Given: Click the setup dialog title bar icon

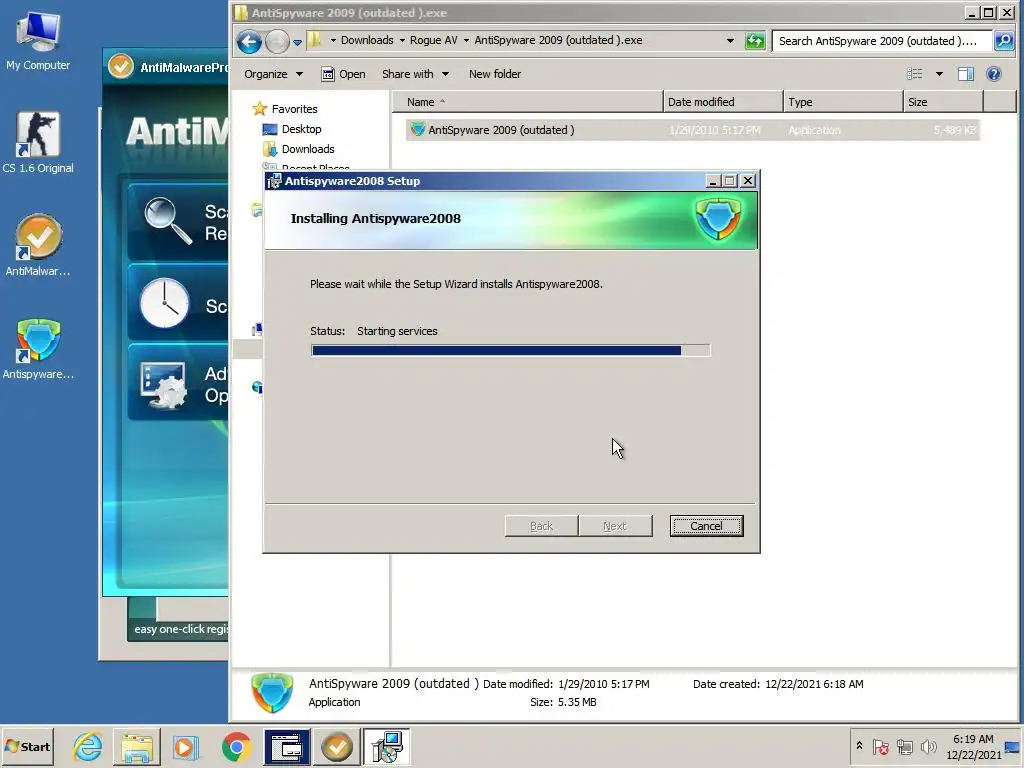Looking at the screenshot, I should [274, 182].
